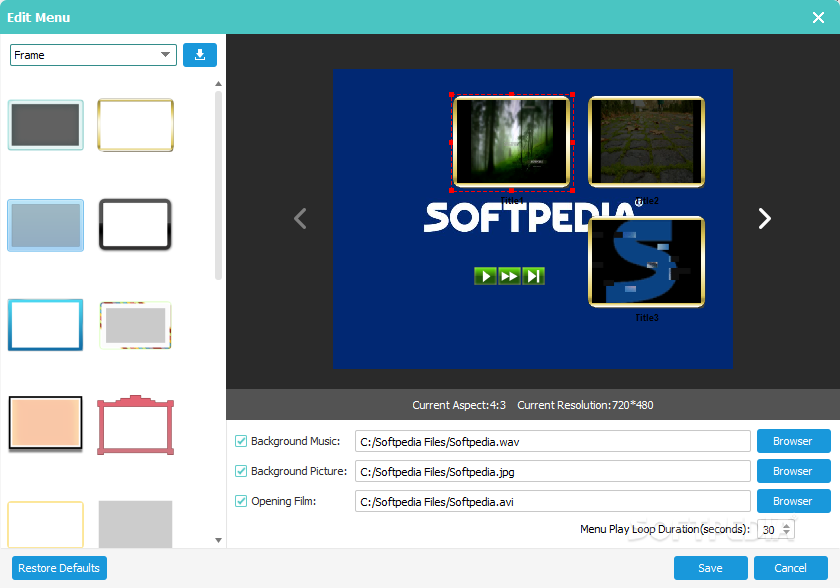Image resolution: width=840 pixels, height=588 pixels.
Task: Go to next menu page arrow
Action: (x=764, y=218)
